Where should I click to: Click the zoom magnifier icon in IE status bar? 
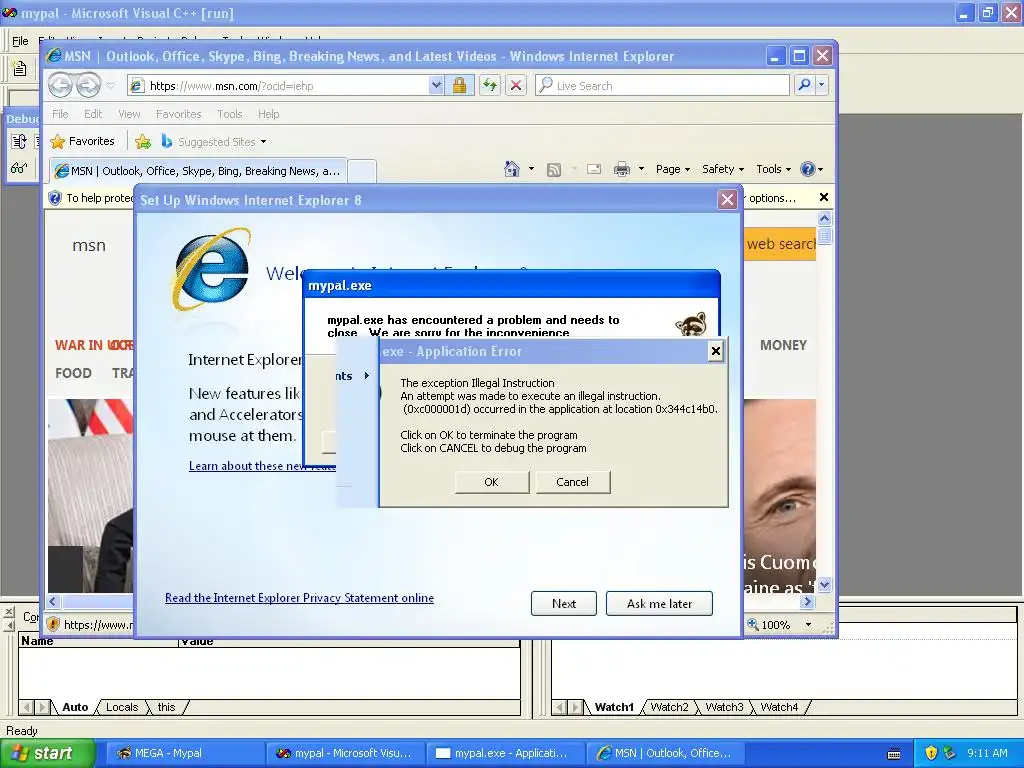[x=753, y=624]
